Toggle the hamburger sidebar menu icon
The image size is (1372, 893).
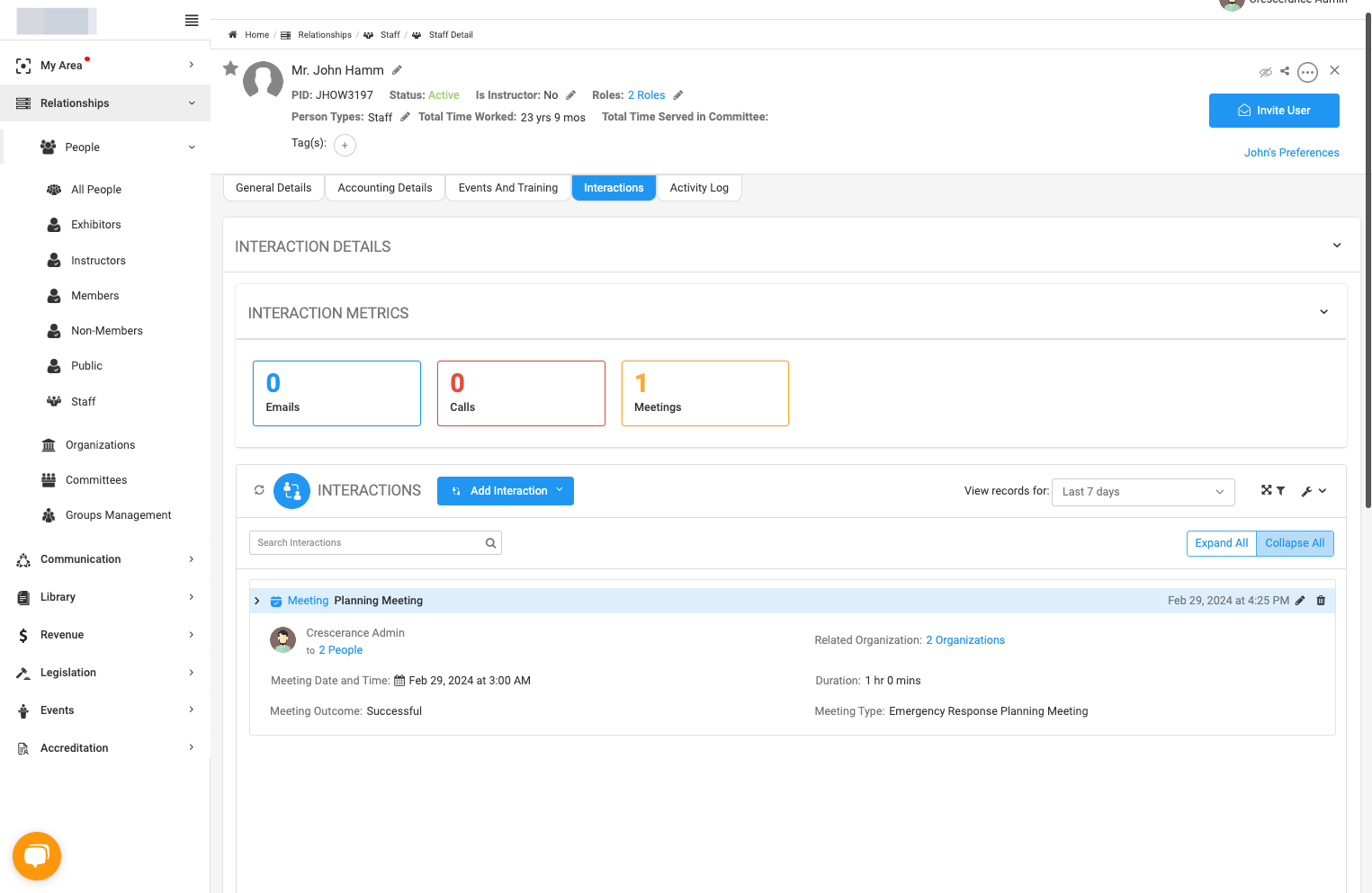click(192, 21)
